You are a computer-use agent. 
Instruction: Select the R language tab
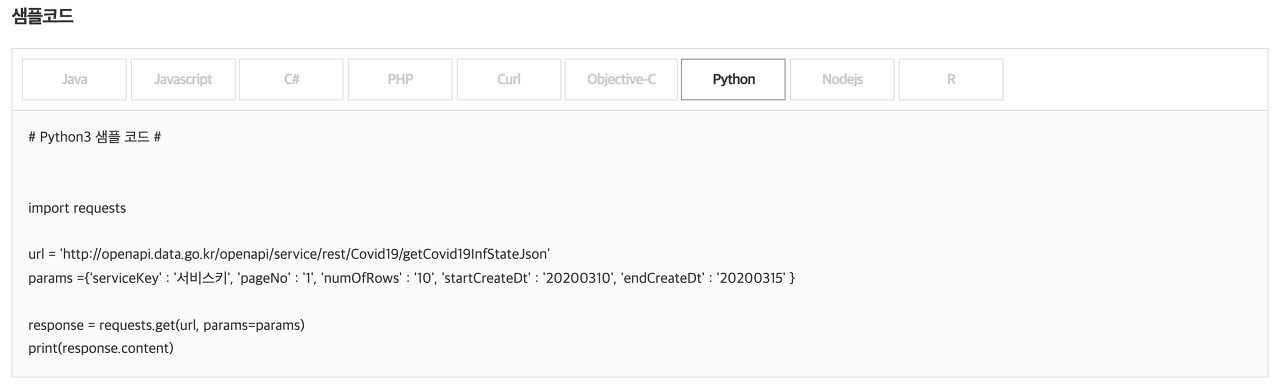pyautogui.click(x=951, y=80)
